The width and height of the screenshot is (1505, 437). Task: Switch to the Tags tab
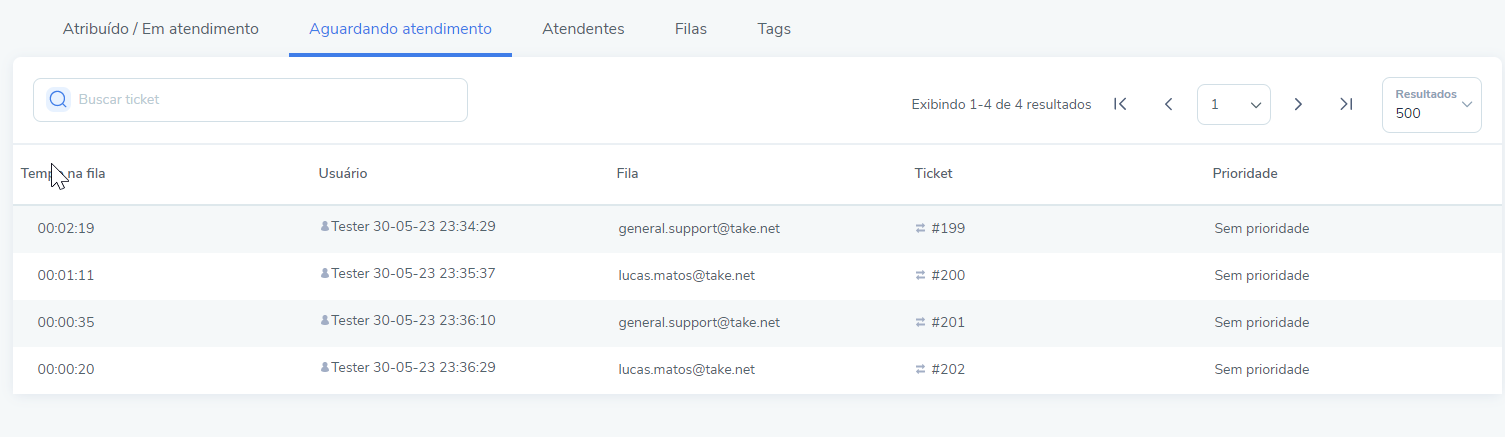pyautogui.click(x=774, y=29)
